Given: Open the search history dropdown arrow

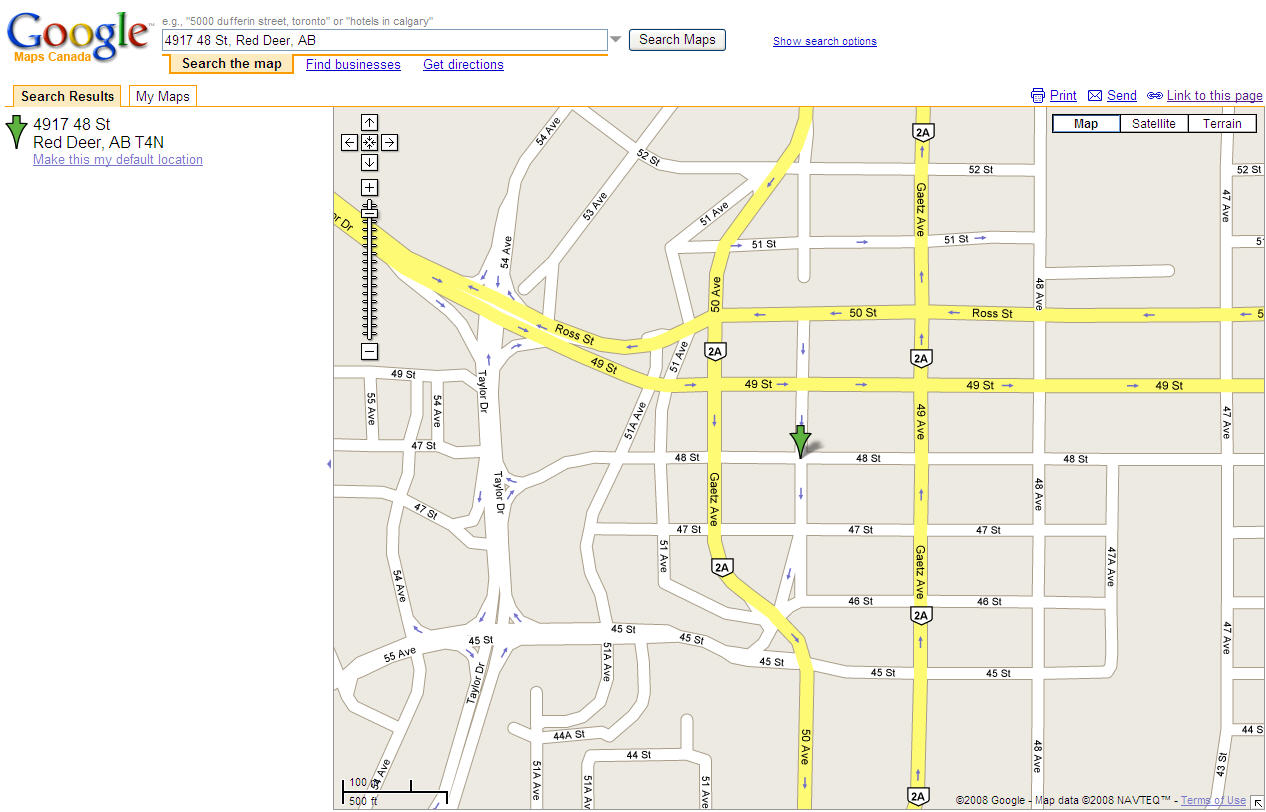Looking at the screenshot, I should pos(616,40).
